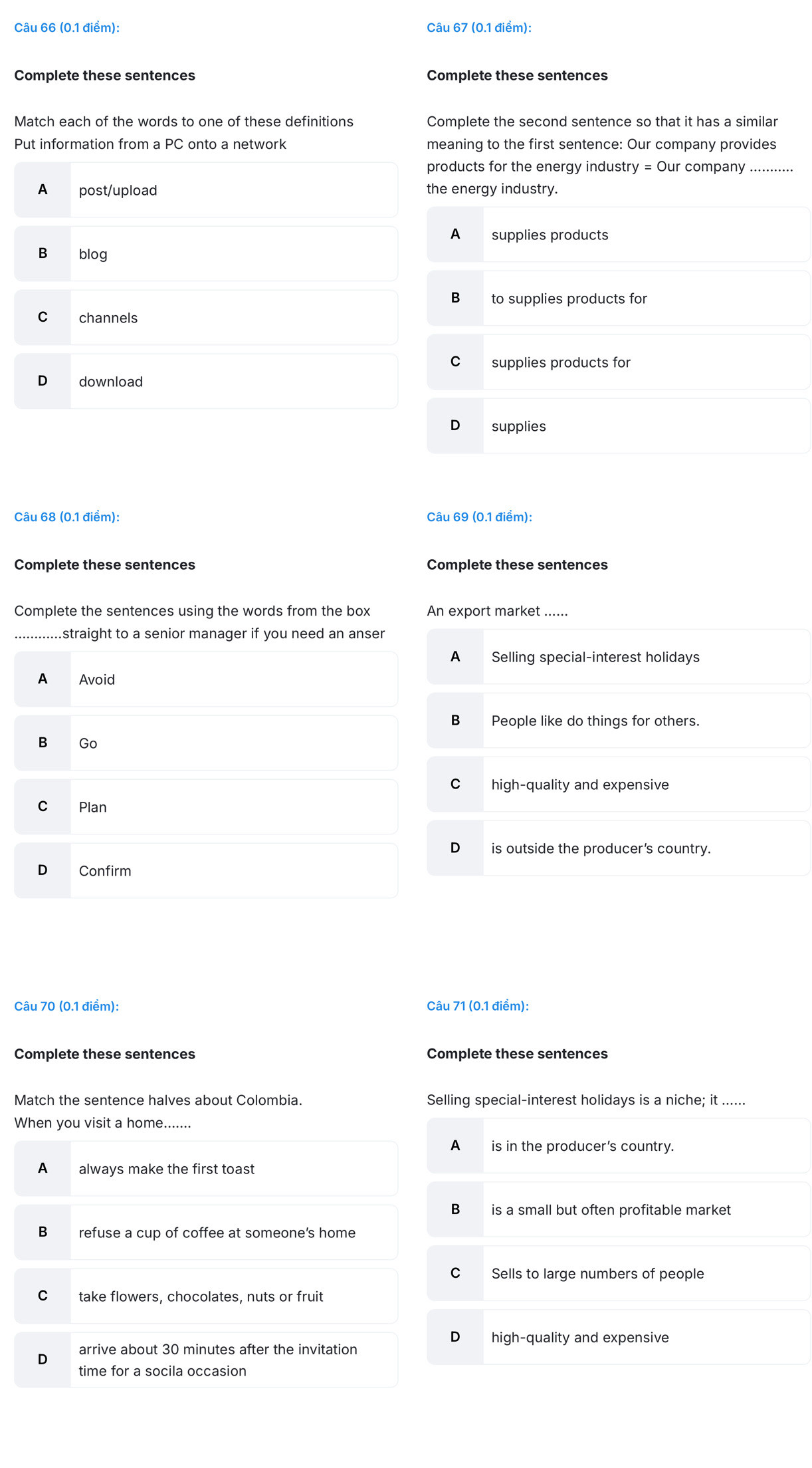Select 'Confirm' option in question 68
This screenshot has width=812, height=1468.
206,871
